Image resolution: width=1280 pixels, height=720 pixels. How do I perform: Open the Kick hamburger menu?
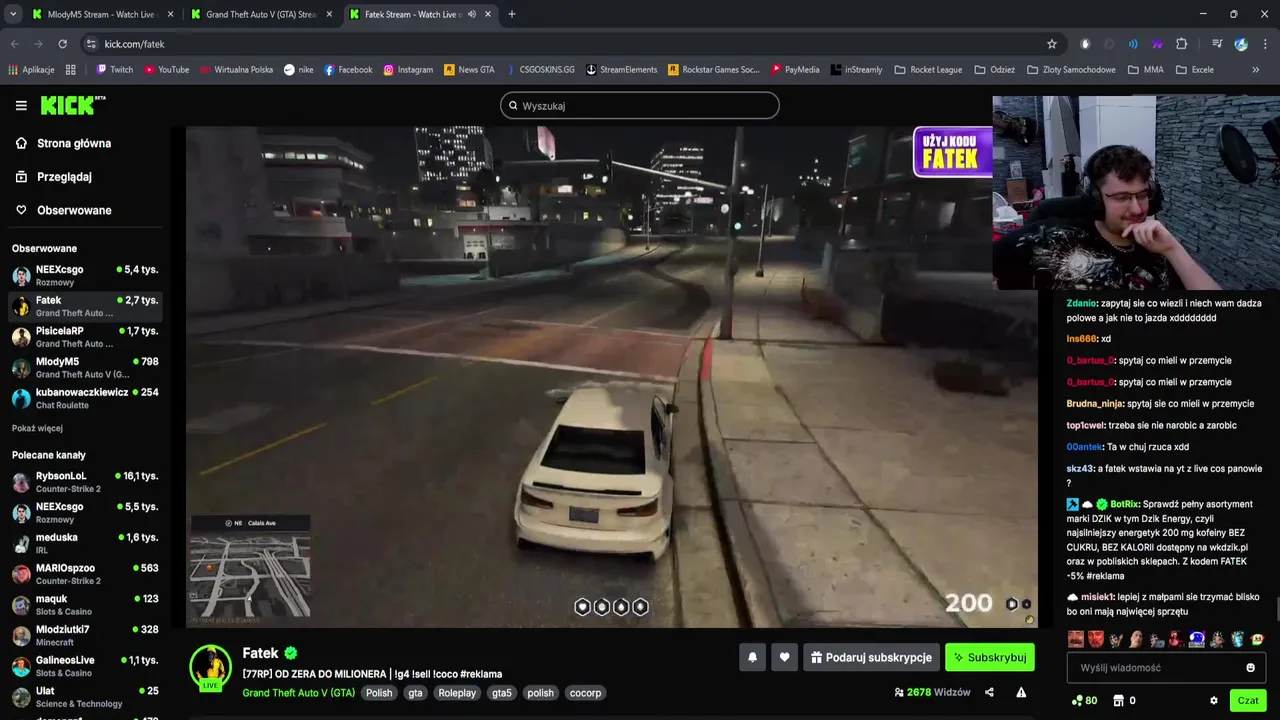coord(21,105)
